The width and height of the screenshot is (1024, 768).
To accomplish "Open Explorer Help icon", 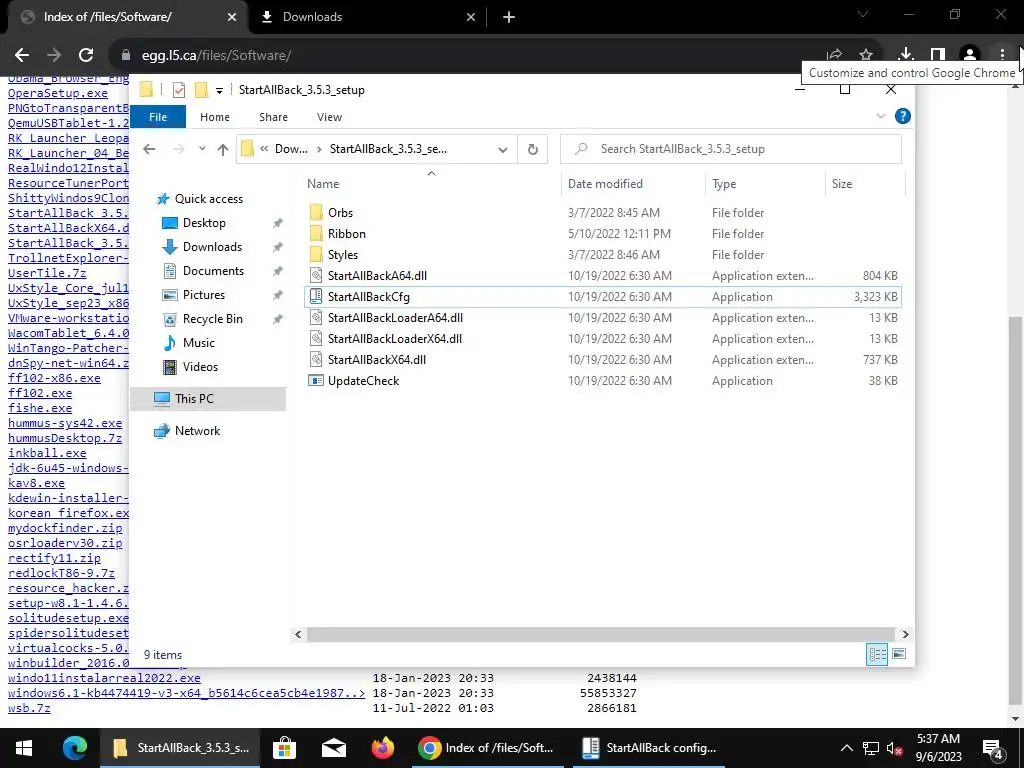I will click(x=903, y=116).
